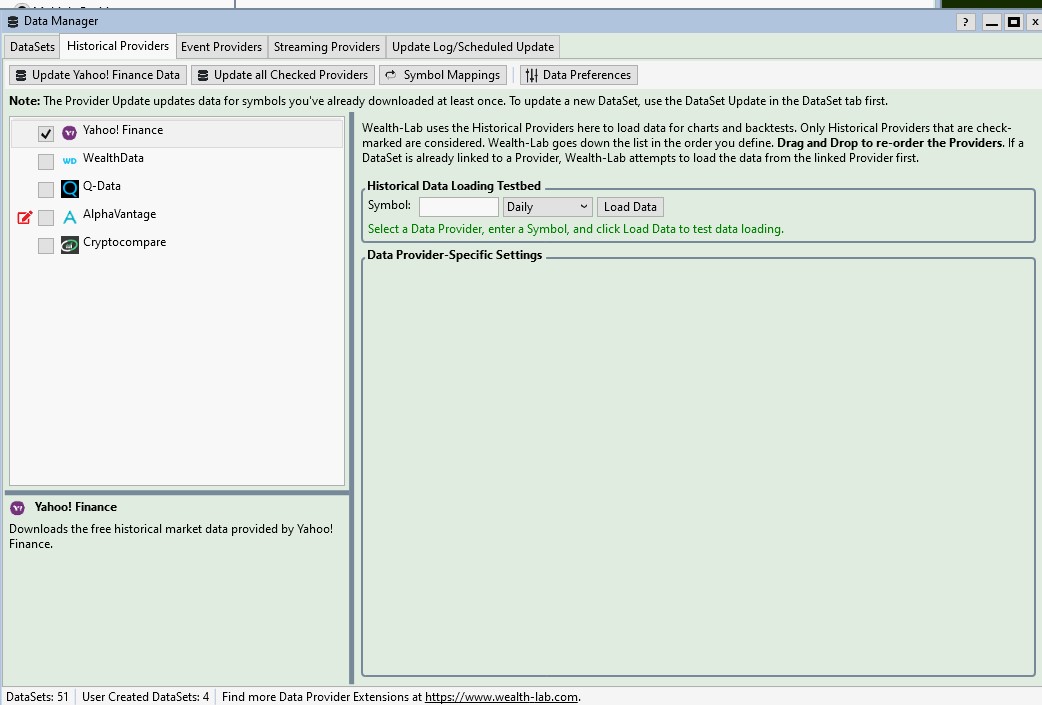Click the Yahoo! Finance provider icon in list
Viewport: 1042px width, 705px height.
69,133
